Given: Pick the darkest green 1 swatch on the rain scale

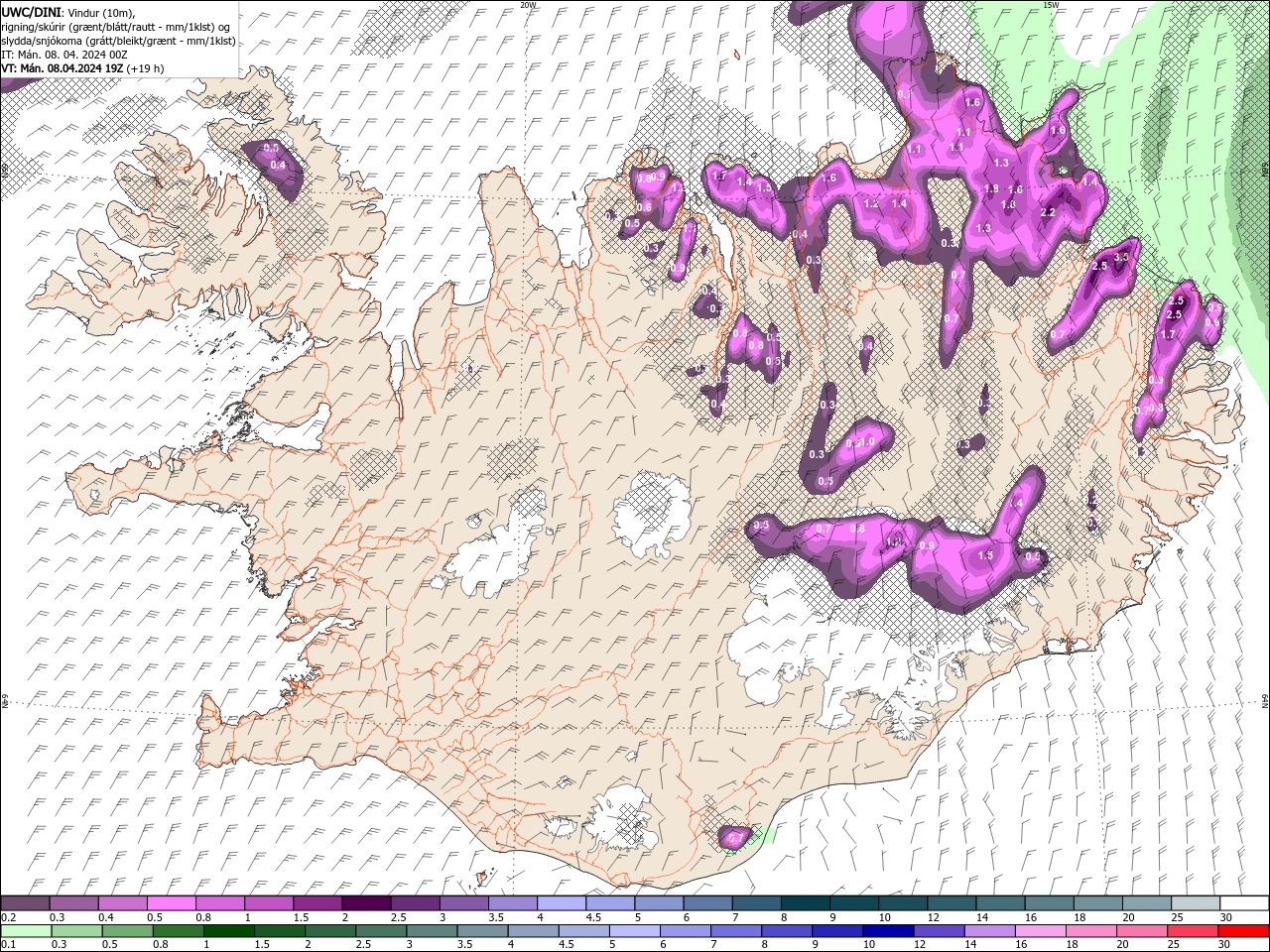Looking at the screenshot, I should click(231, 931).
